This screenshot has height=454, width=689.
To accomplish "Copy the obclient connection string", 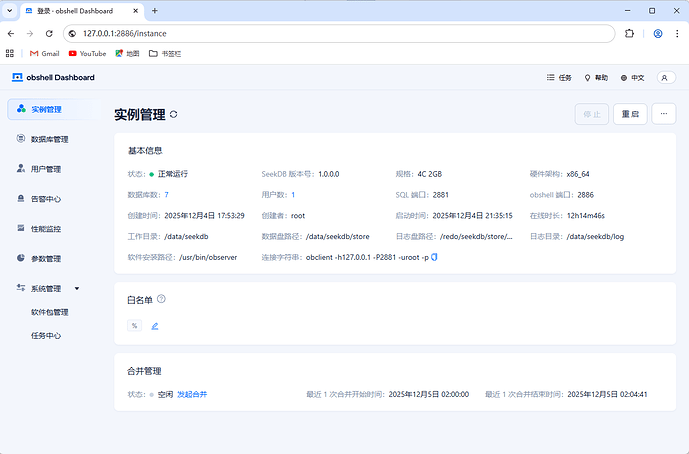I will click(435, 258).
